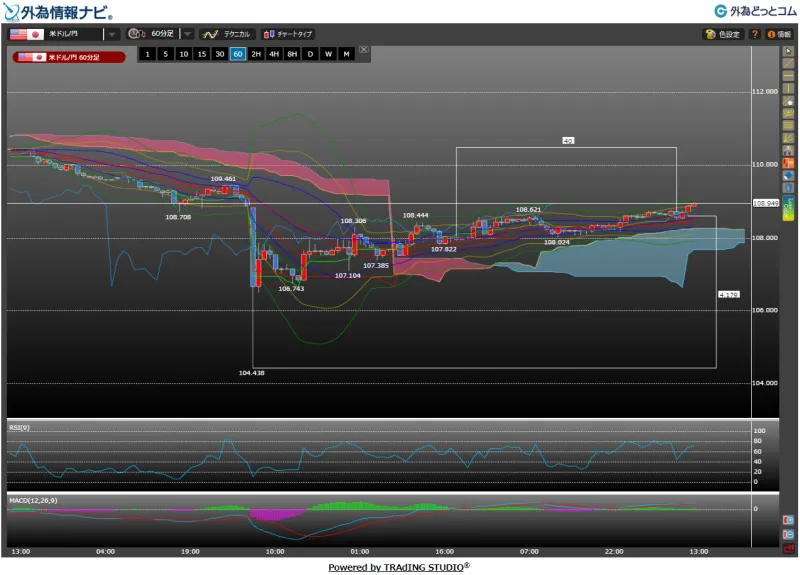Select the horizontal line drawing tool
This screenshot has width=800, height=575.
pos(789,76)
